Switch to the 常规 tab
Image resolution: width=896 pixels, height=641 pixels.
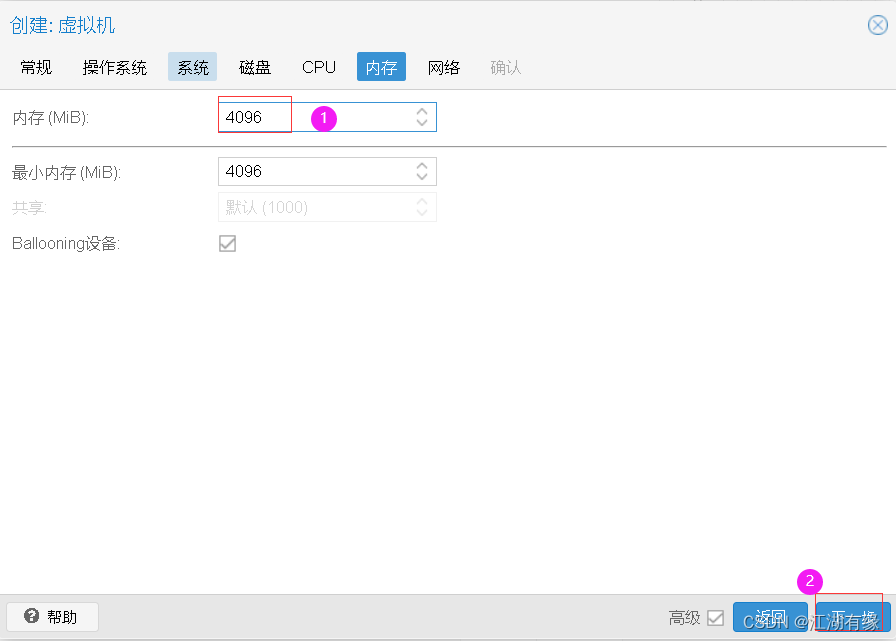pos(35,67)
